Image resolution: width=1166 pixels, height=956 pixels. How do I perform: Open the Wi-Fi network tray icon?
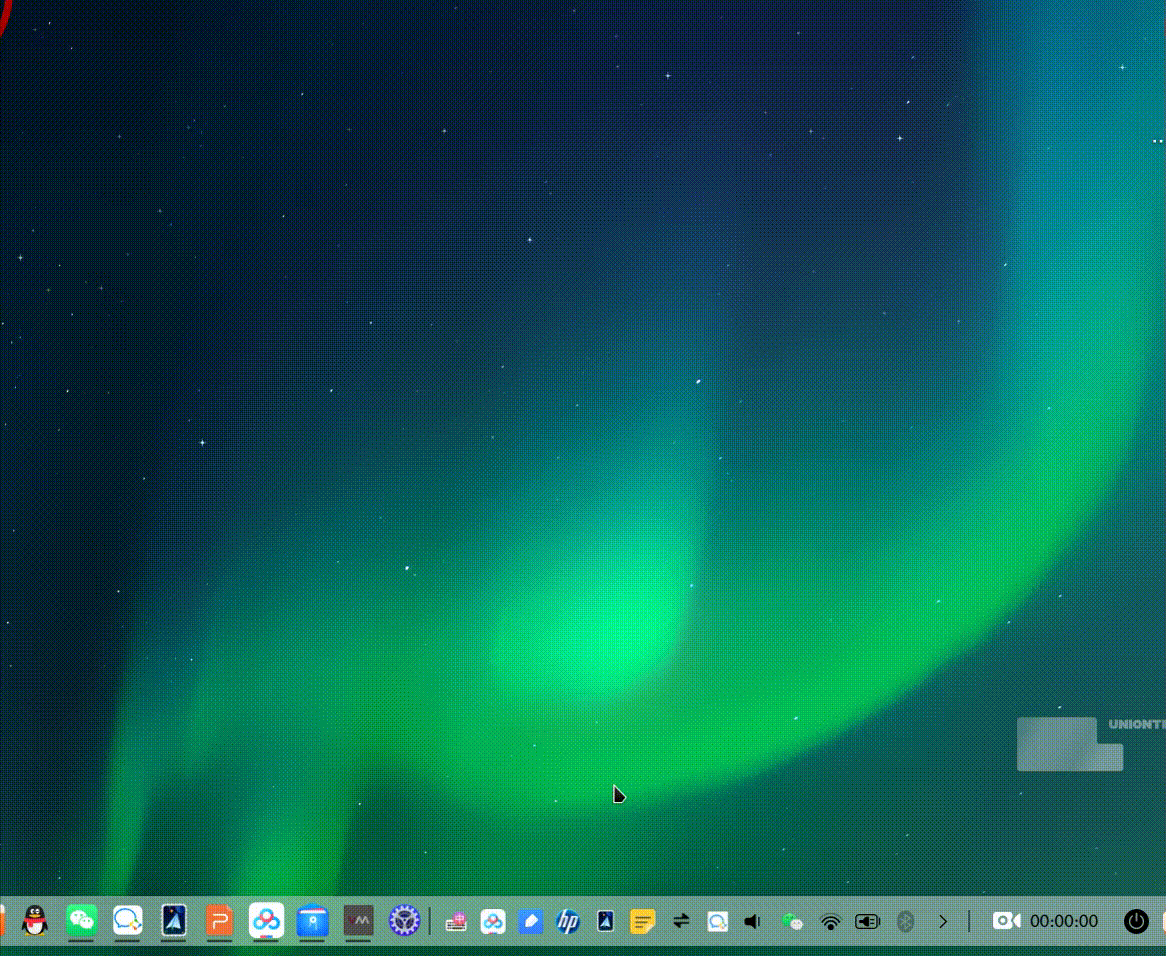830,921
